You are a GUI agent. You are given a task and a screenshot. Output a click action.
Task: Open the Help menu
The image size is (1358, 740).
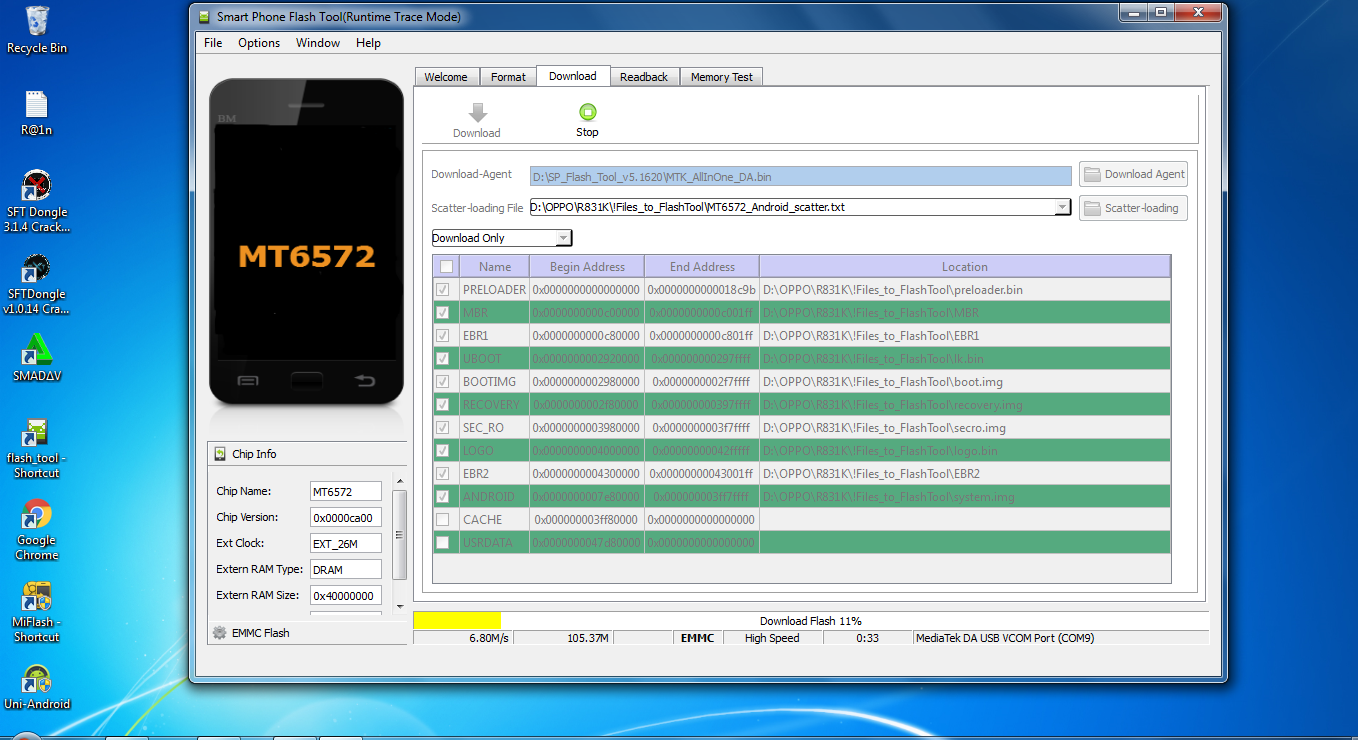click(368, 43)
